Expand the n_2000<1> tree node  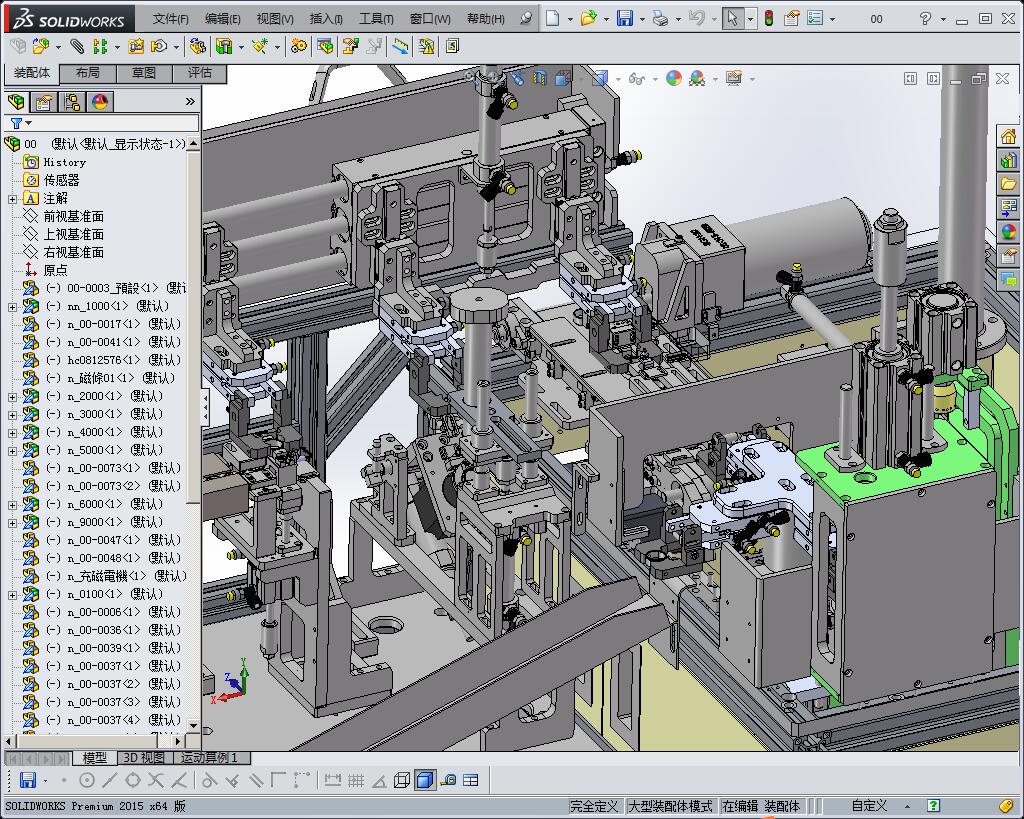(12, 396)
